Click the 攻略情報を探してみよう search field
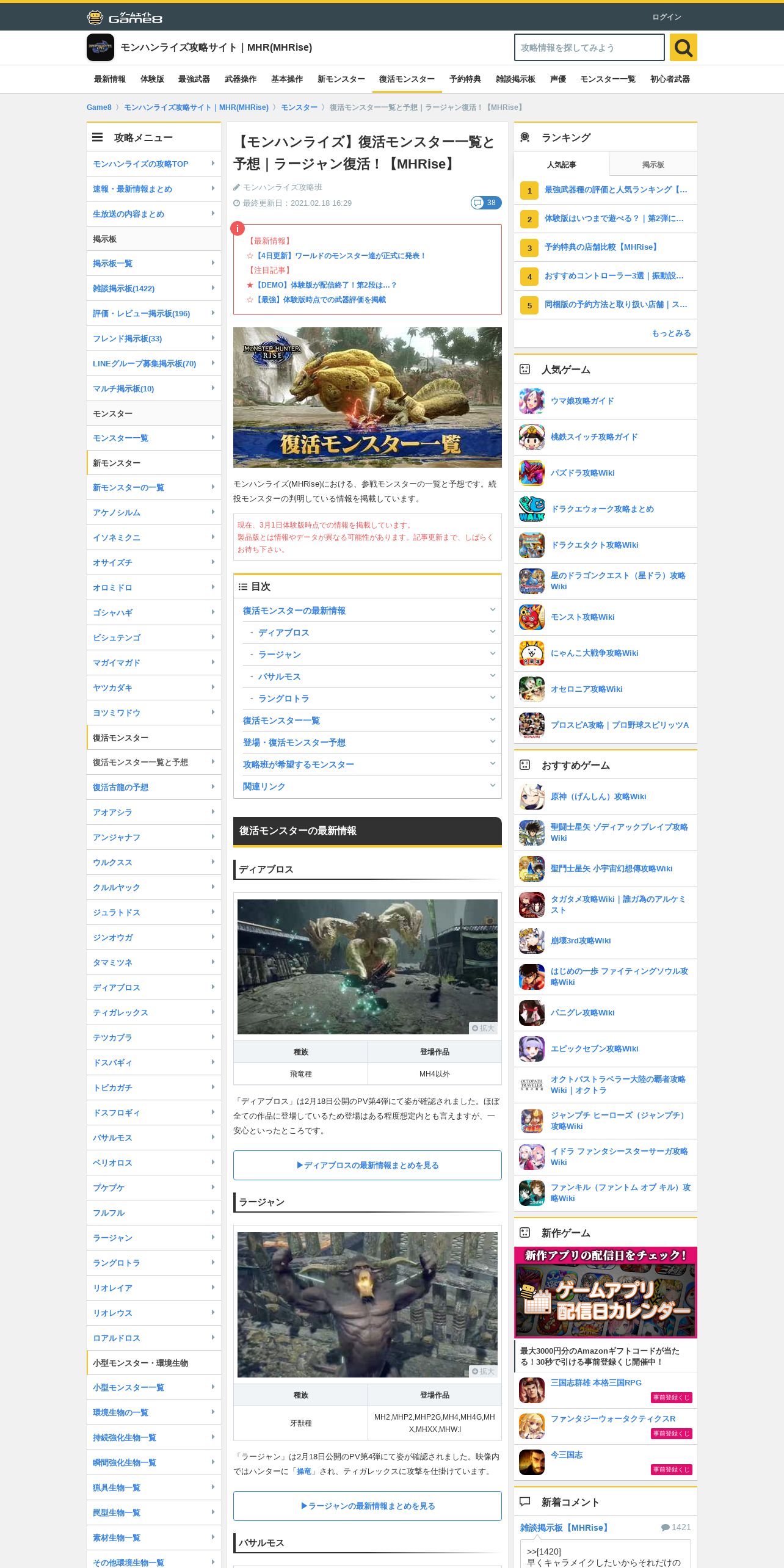 point(589,48)
